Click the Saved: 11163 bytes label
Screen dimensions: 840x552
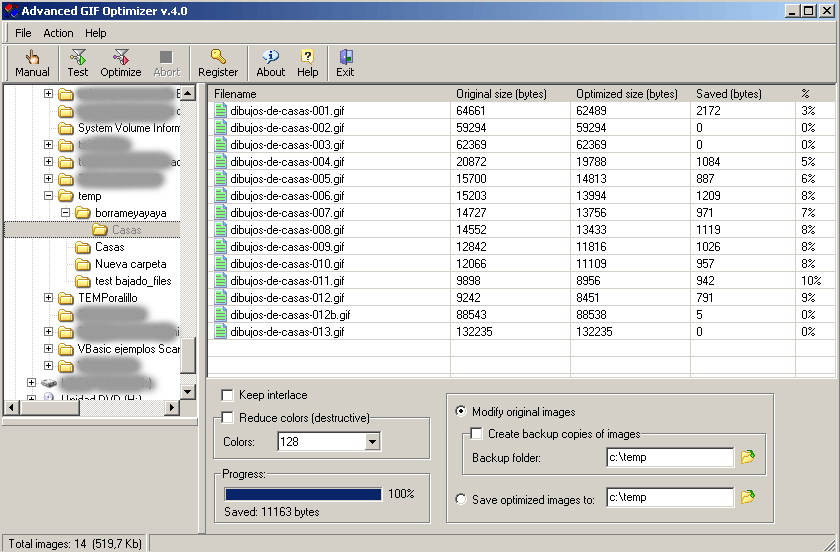coord(272,512)
